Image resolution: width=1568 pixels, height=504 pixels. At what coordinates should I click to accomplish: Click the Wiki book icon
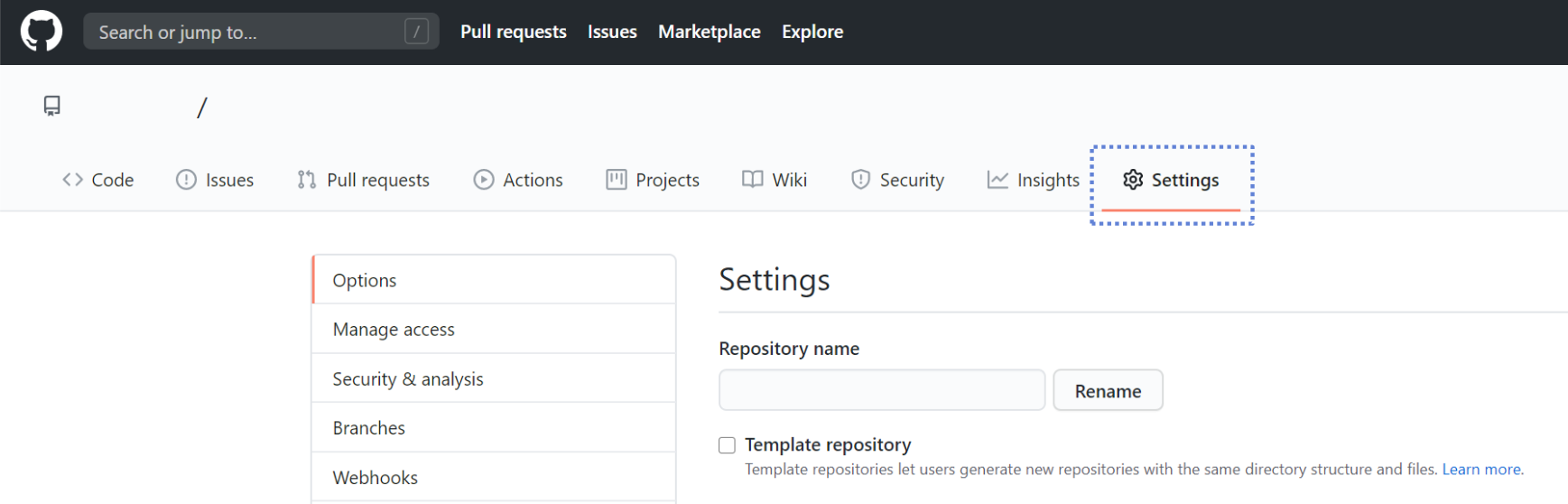752,180
